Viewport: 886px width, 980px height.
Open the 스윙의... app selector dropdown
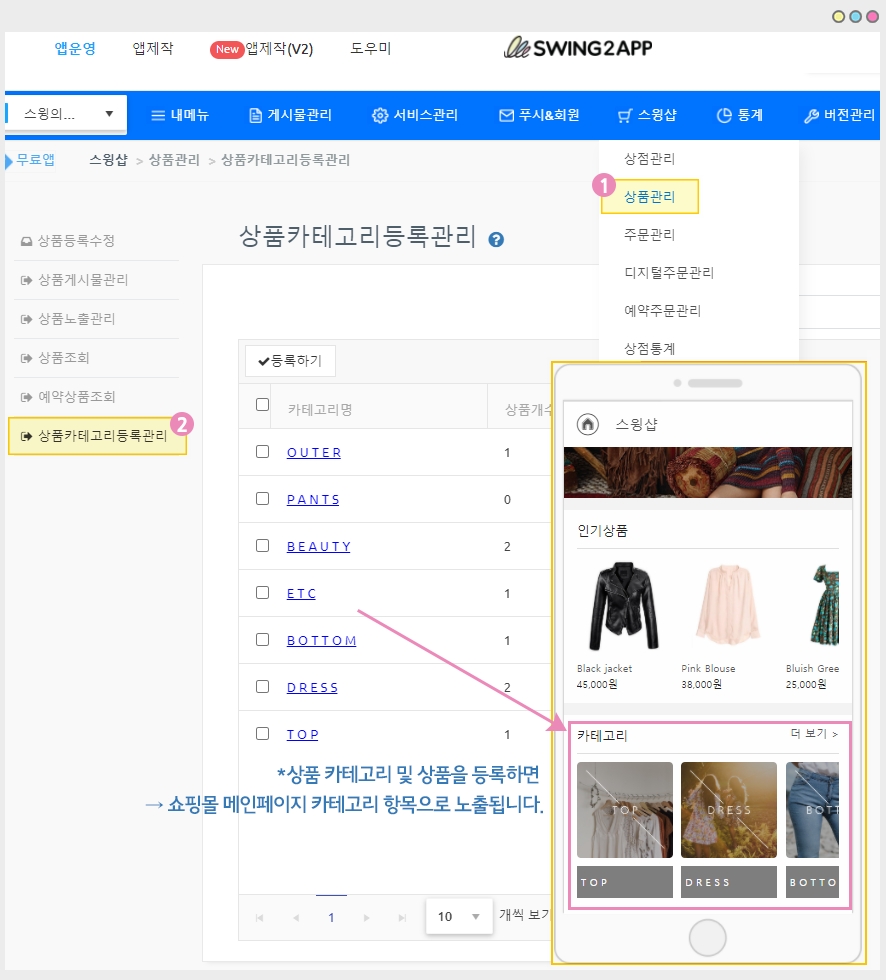coord(66,114)
